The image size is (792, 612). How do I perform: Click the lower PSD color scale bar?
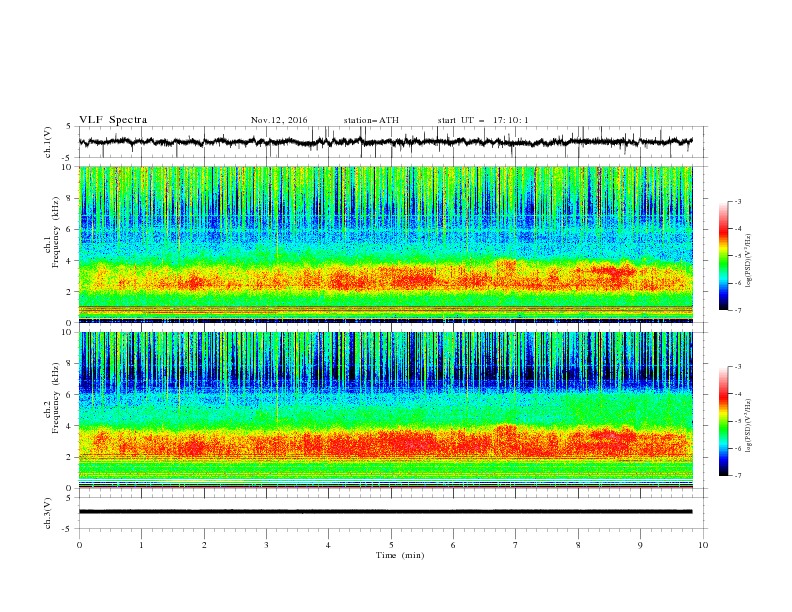coord(723,421)
